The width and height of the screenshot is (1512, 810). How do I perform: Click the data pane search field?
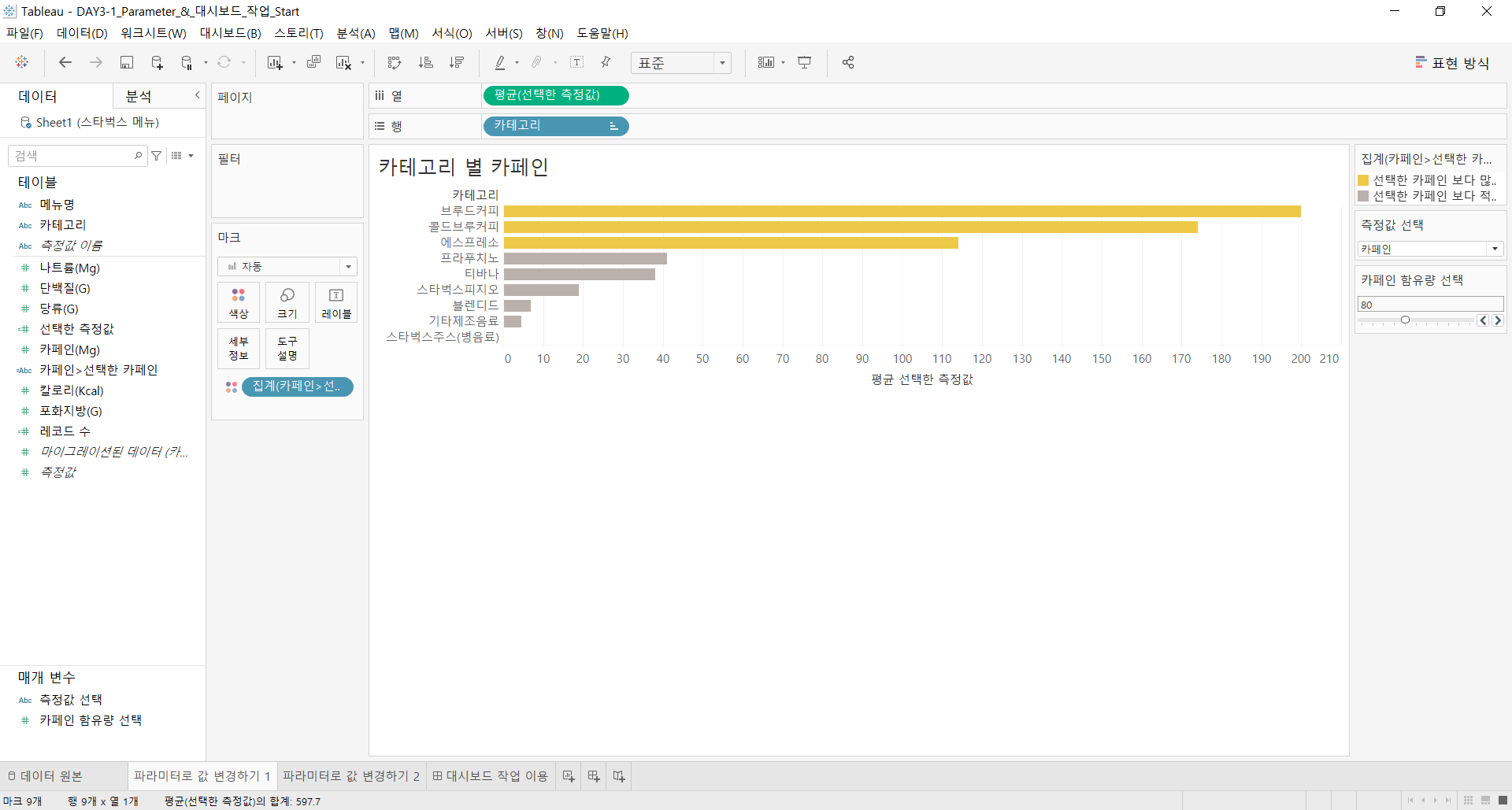coord(77,156)
